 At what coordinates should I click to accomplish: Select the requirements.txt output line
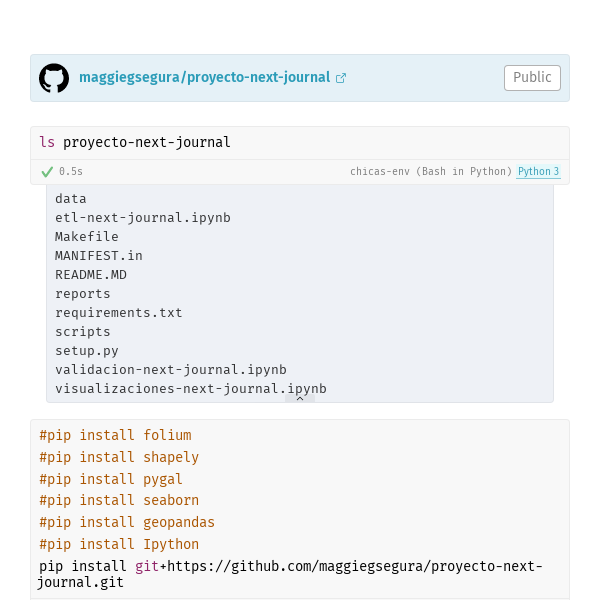tap(119, 313)
